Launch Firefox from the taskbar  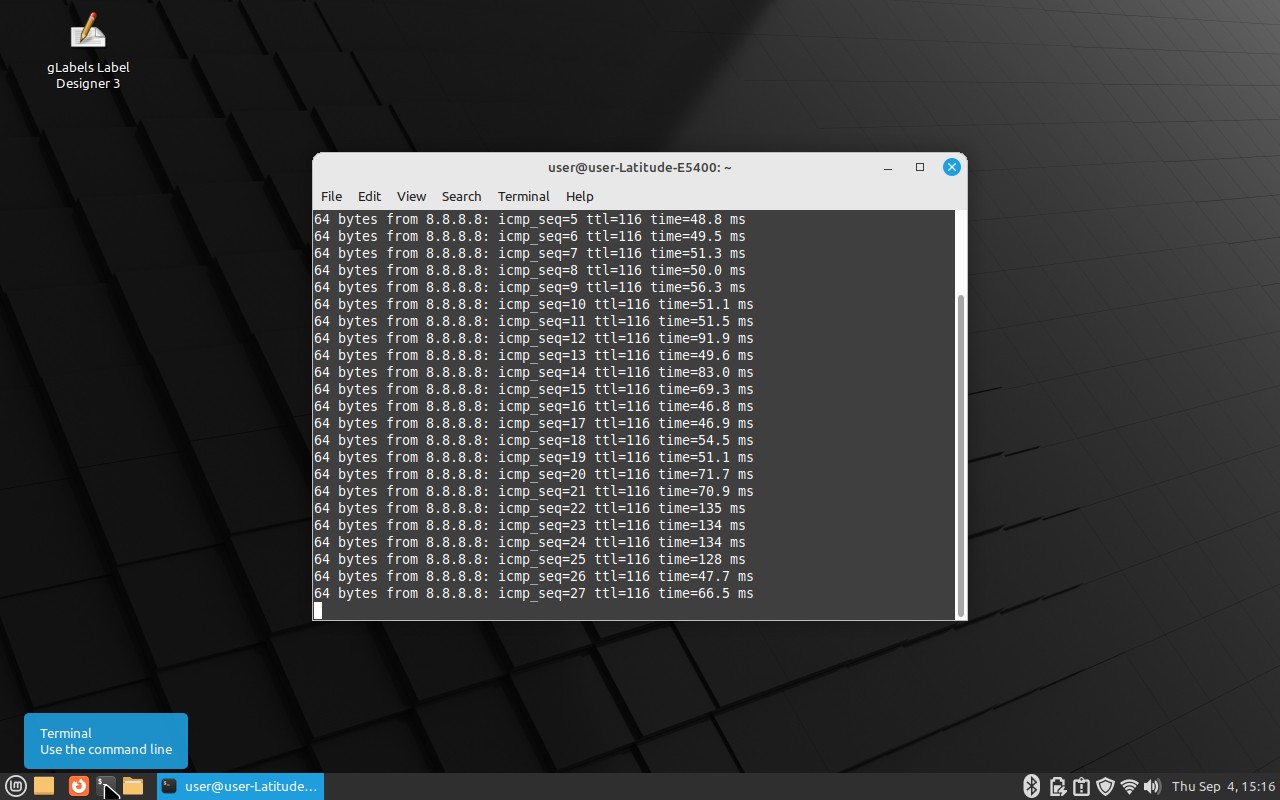pos(78,786)
